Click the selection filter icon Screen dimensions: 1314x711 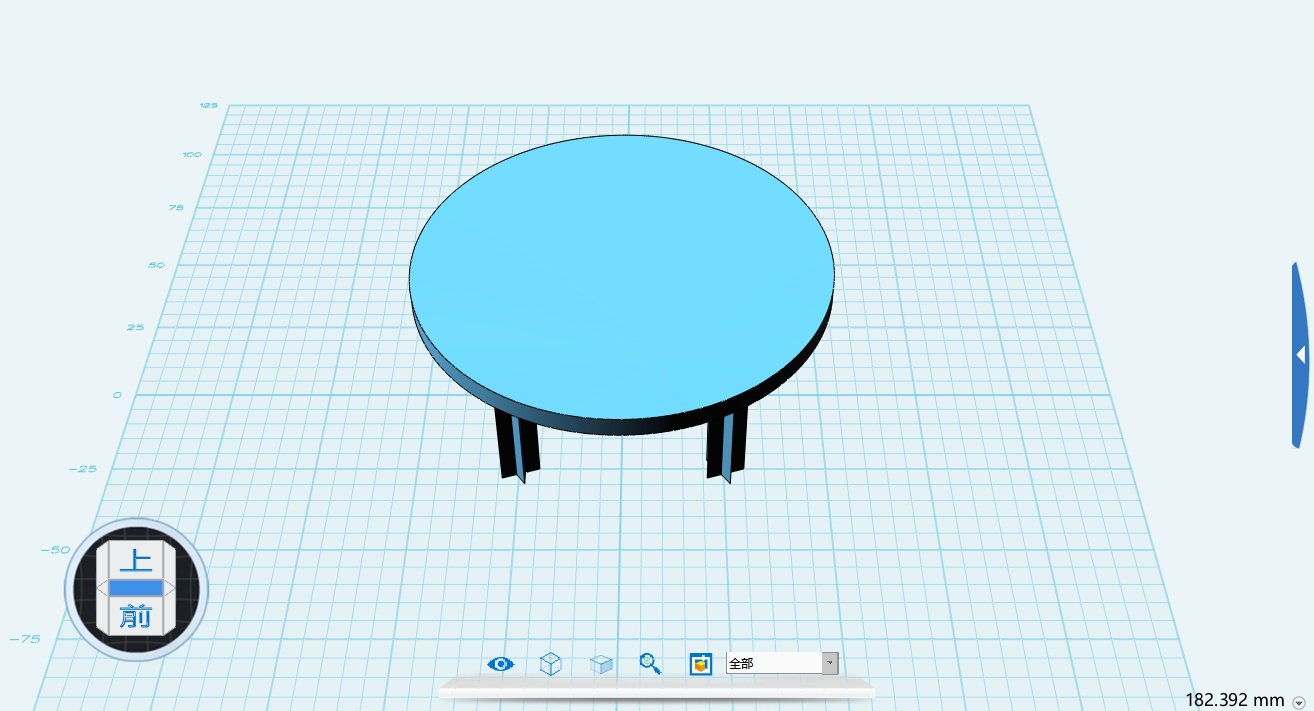(x=701, y=663)
